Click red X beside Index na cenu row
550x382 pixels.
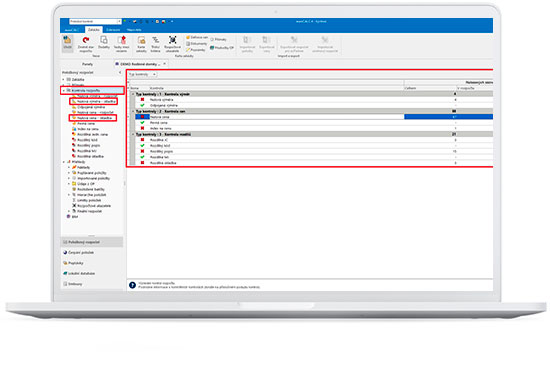[x=142, y=128]
